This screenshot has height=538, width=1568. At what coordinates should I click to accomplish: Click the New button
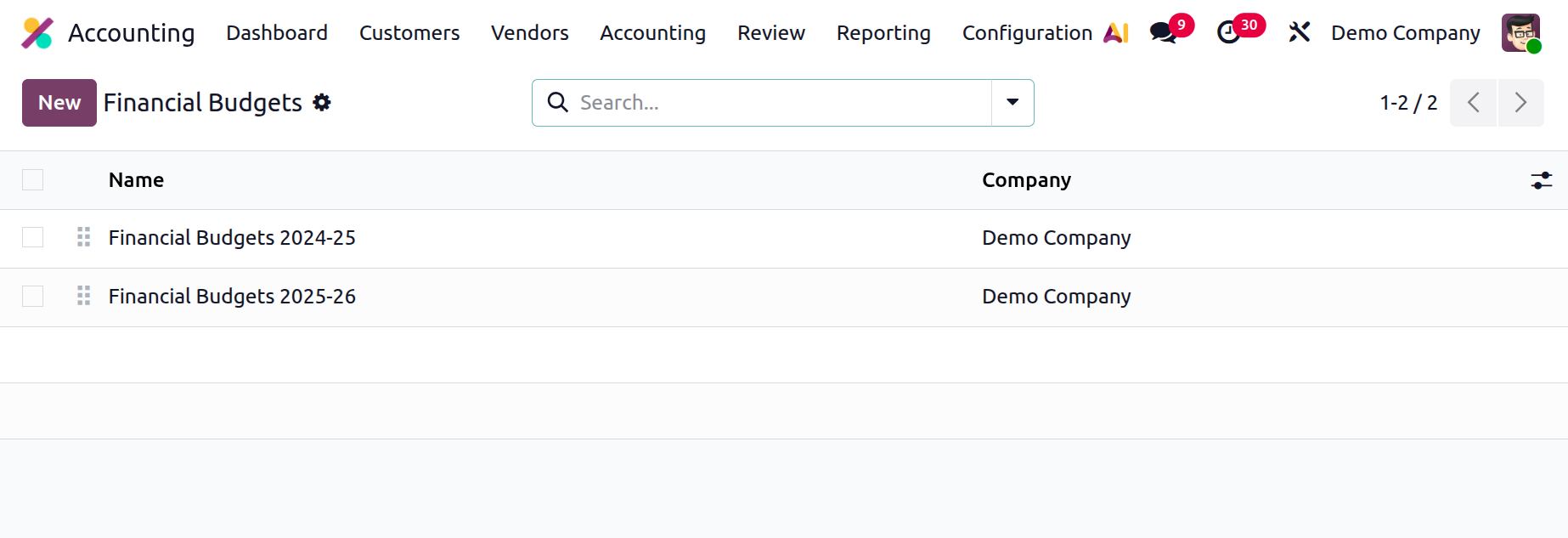pyautogui.click(x=59, y=103)
